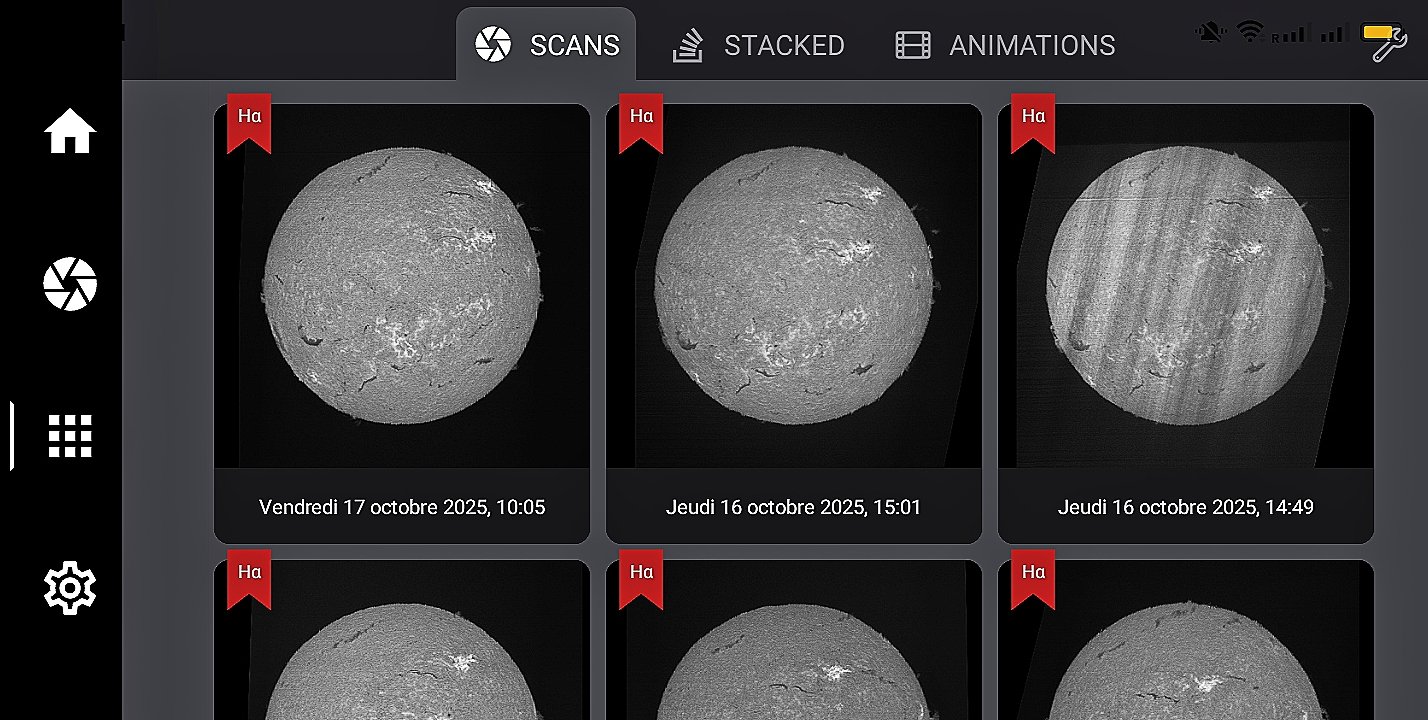Switch to the SCANS tab
This screenshot has height=720, width=1428.
pyautogui.click(x=547, y=45)
